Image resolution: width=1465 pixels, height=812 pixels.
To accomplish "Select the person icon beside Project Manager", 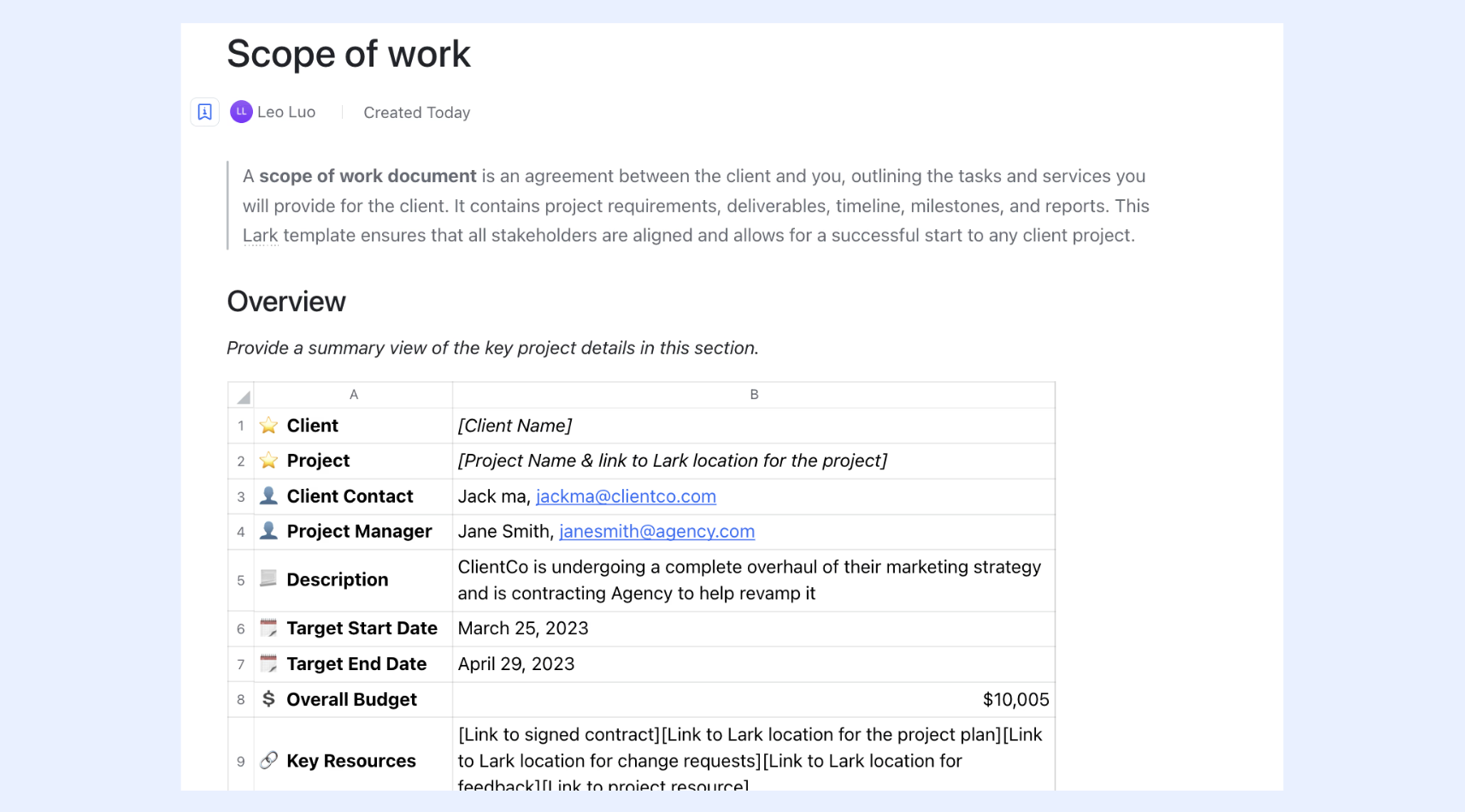I will [268, 531].
